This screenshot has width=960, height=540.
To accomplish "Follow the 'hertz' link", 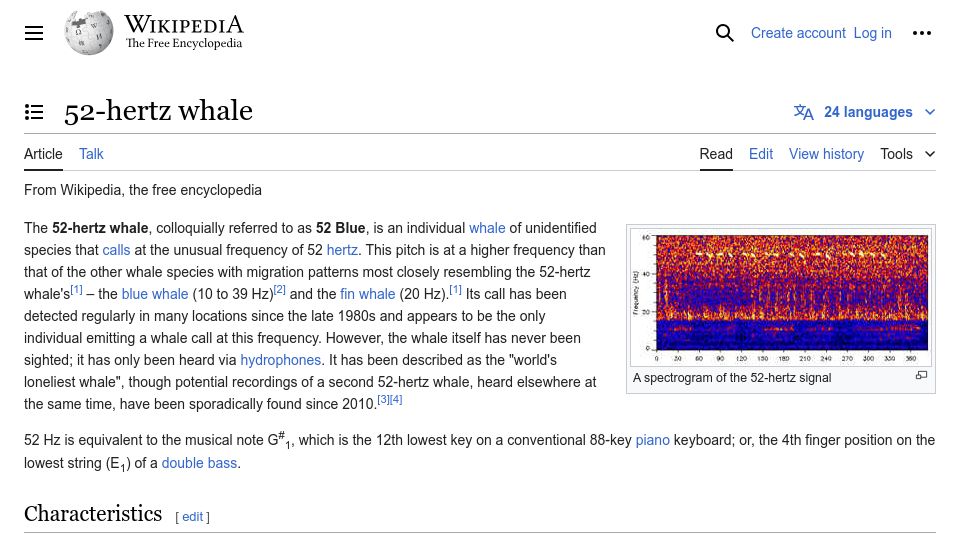I will [x=342, y=250].
